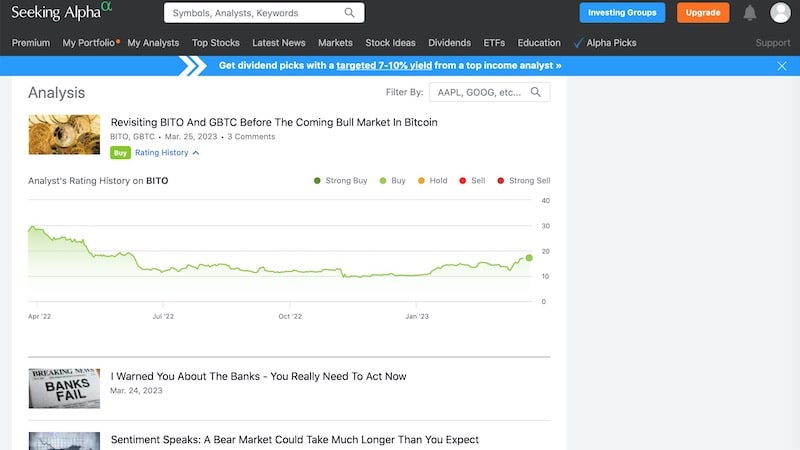Click the Mar. 25, 2023 date text
Screen dimensions: 800x450
tap(191, 137)
